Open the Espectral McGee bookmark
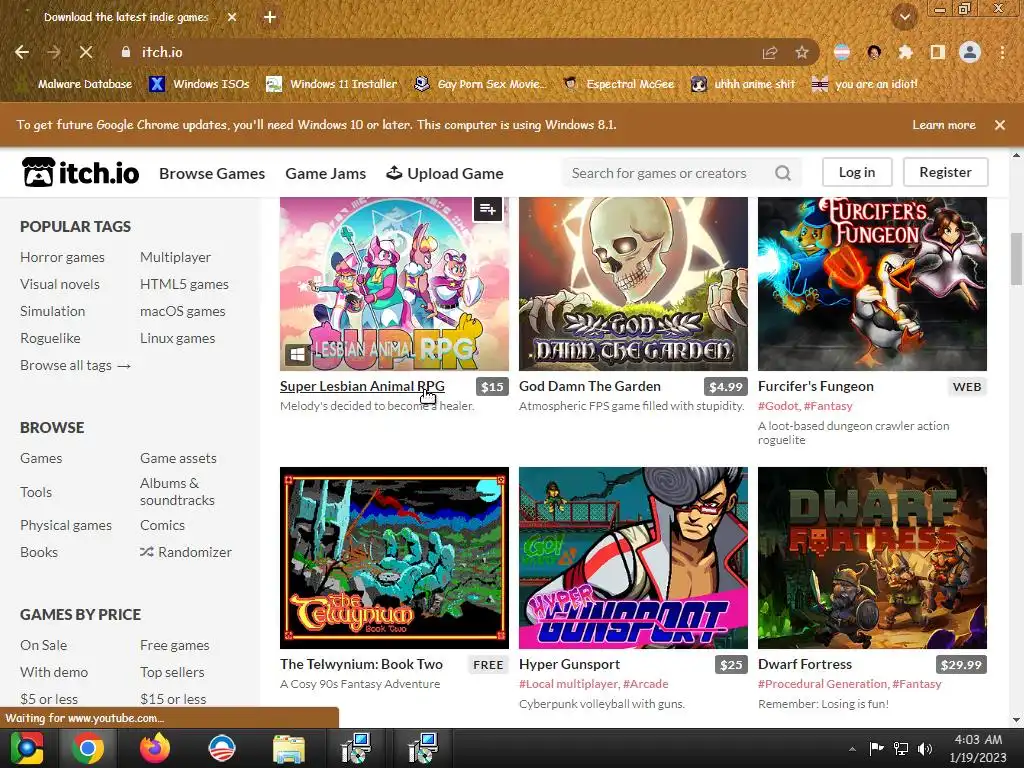This screenshot has width=1024, height=768. coord(618,84)
